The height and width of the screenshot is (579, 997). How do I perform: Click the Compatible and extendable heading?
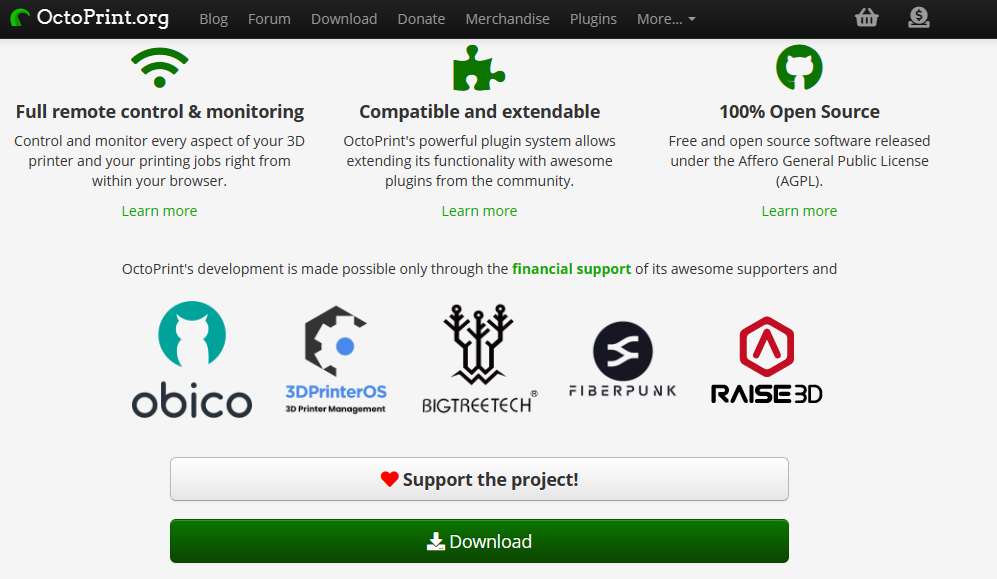(x=479, y=112)
